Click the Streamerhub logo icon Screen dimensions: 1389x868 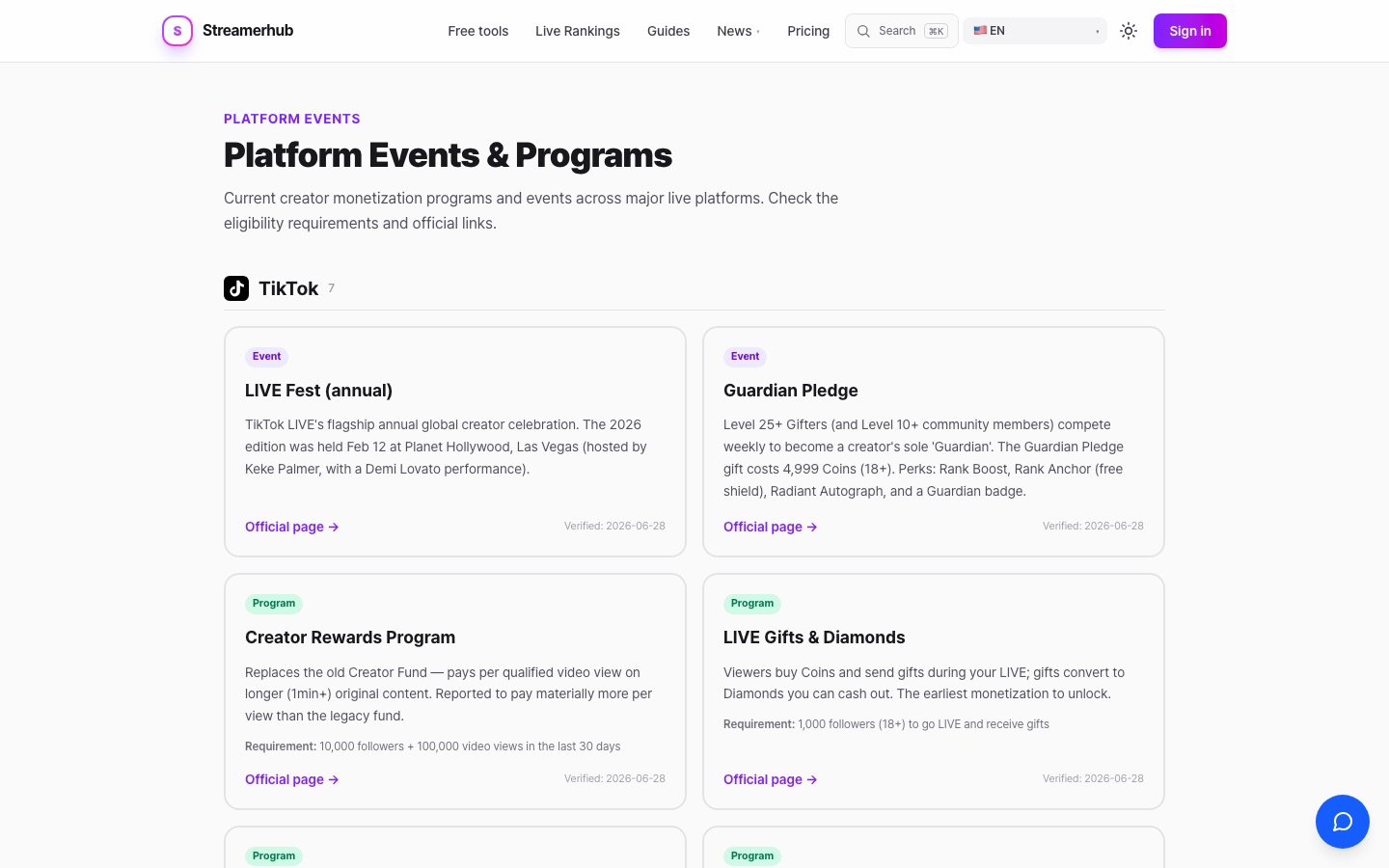(x=177, y=31)
